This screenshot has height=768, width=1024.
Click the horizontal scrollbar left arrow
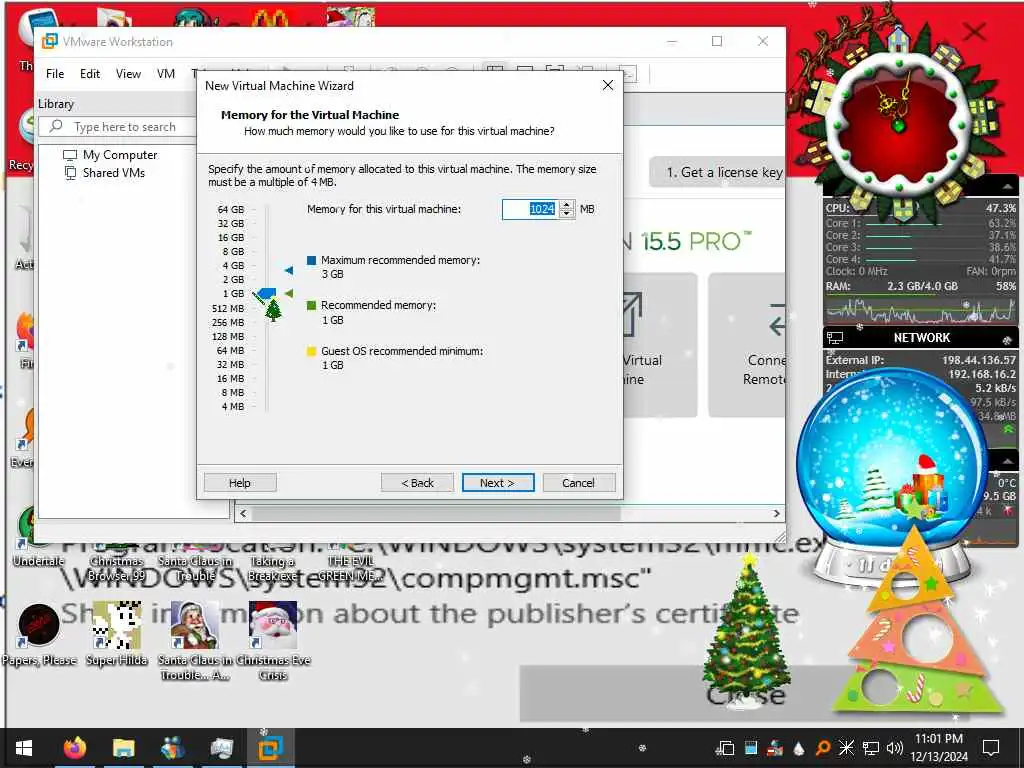(x=243, y=513)
